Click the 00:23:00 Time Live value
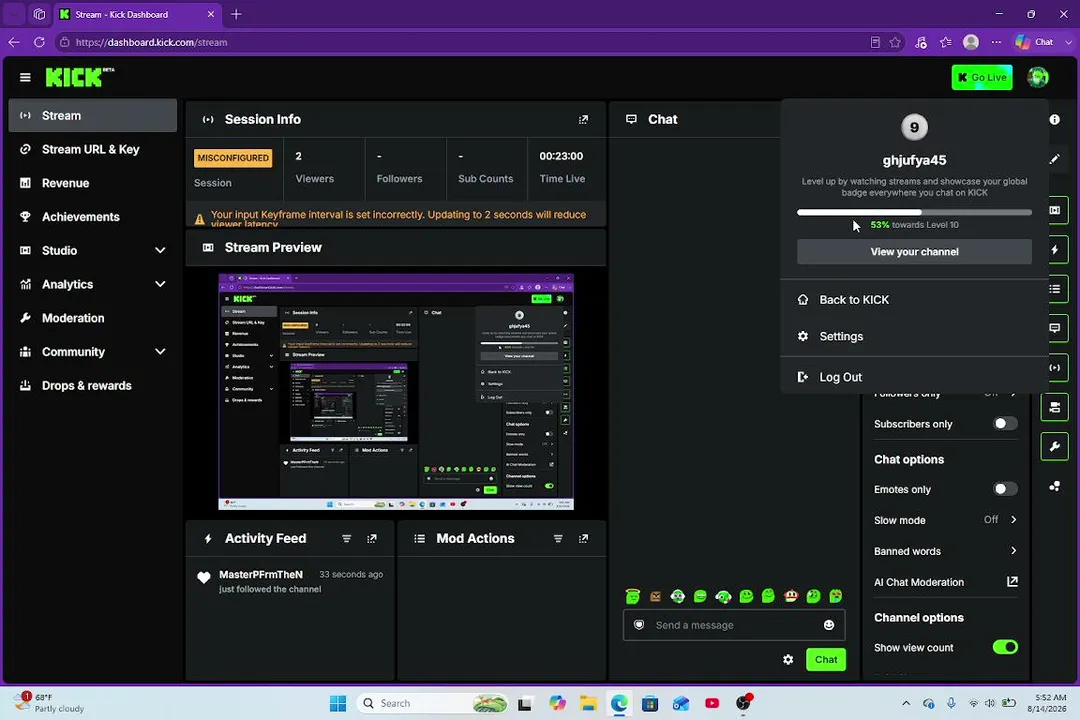 (x=561, y=156)
